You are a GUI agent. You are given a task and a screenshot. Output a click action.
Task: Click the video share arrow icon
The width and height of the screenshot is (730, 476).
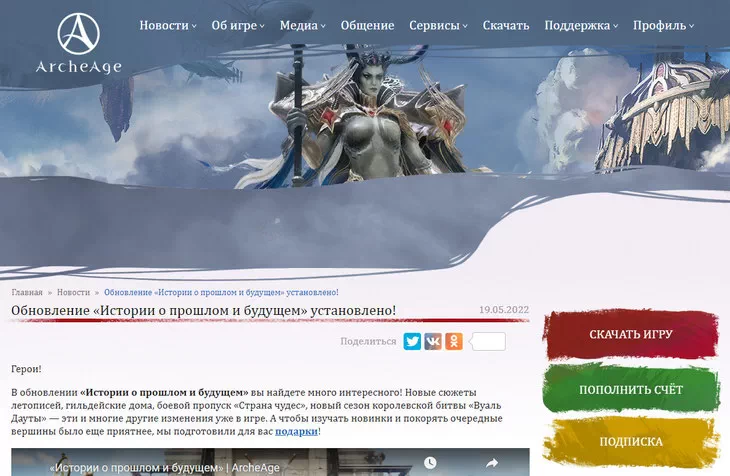[x=492, y=463]
